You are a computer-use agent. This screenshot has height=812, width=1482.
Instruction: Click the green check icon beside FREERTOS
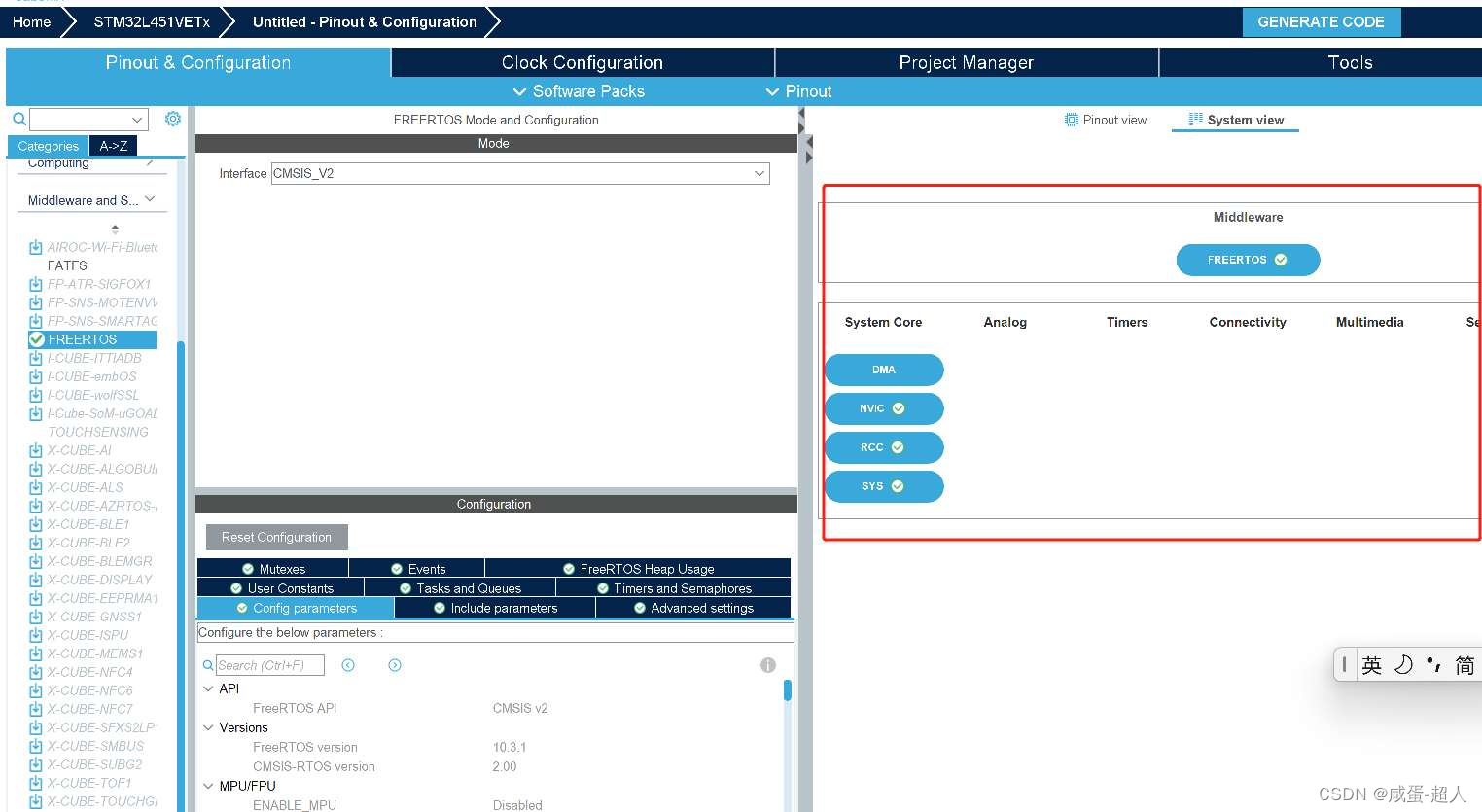[x=37, y=339]
